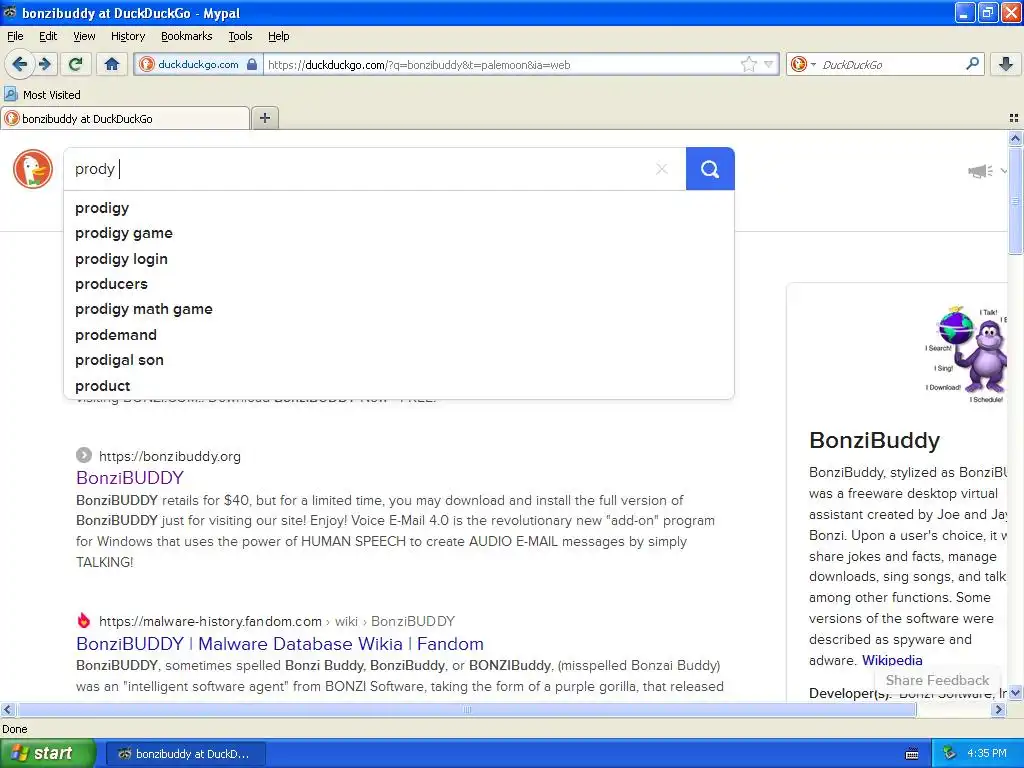Select the 'prodigy' suggestion
This screenshot has height=768, width=1024.
(x=398, y=208)
